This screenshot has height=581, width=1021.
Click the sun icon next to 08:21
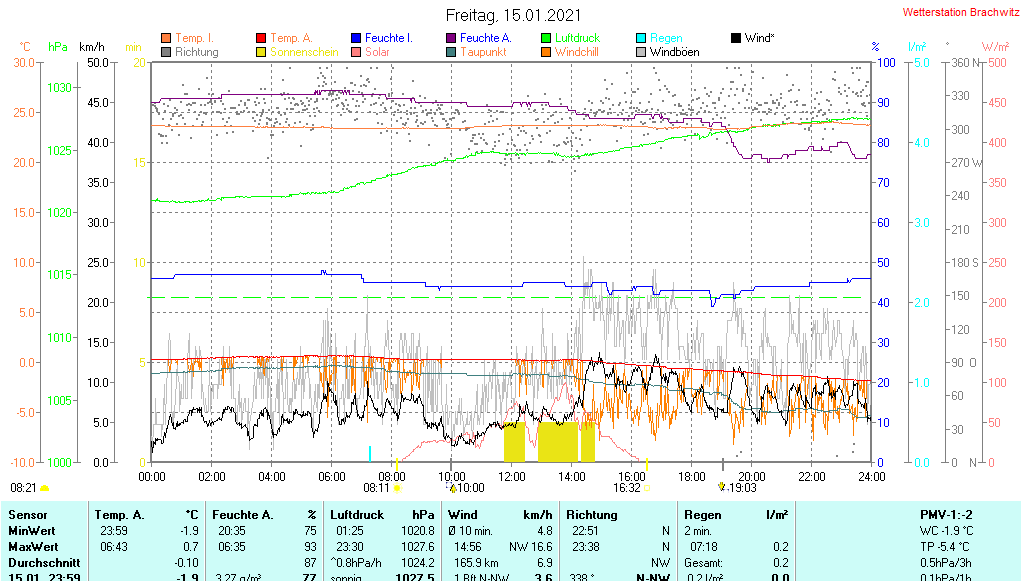point(44,488)
